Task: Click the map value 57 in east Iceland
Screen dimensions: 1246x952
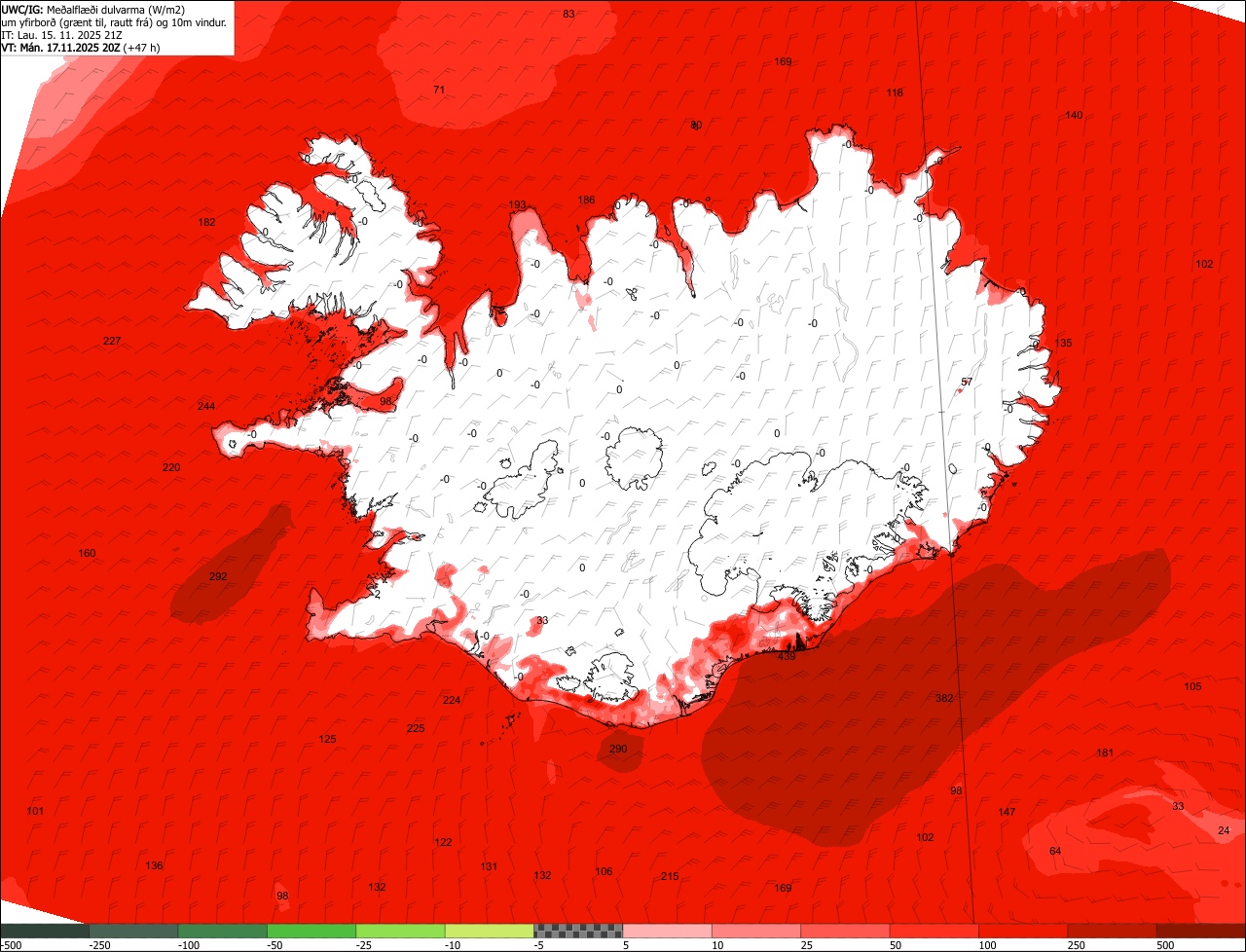Action: point(967,383)
